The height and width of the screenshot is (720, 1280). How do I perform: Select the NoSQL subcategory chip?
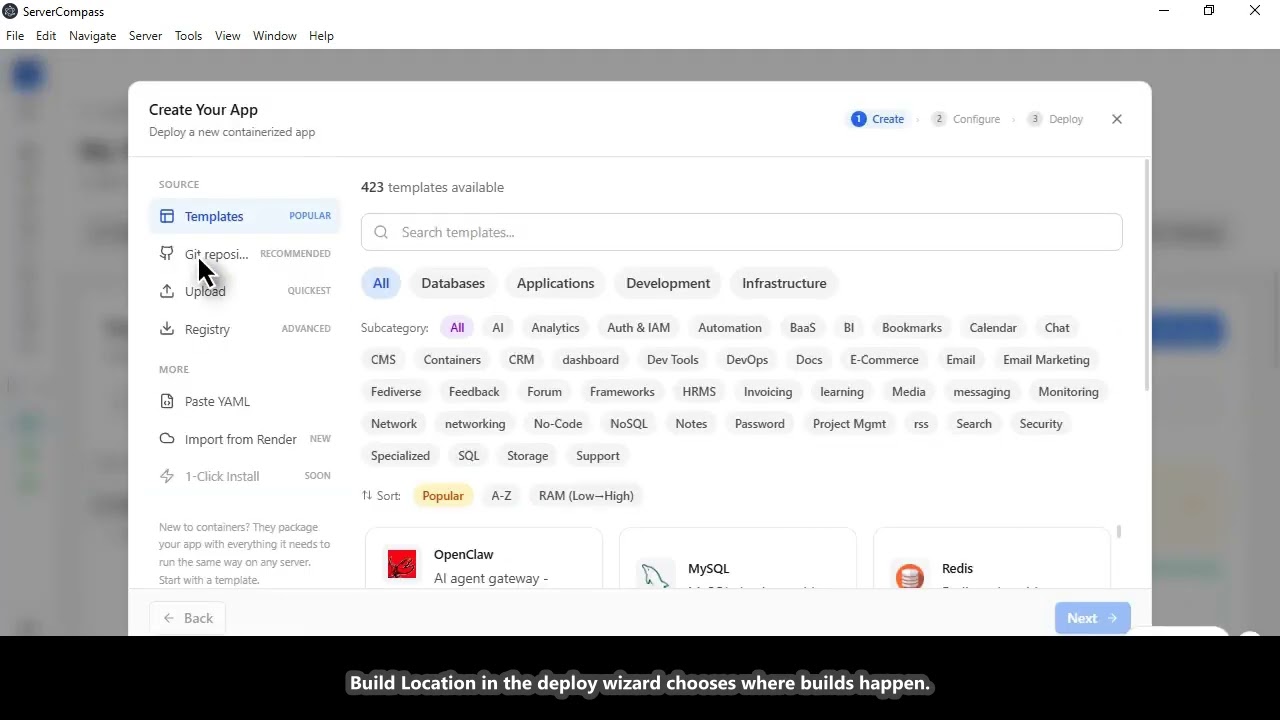click(x=629, y=424)
